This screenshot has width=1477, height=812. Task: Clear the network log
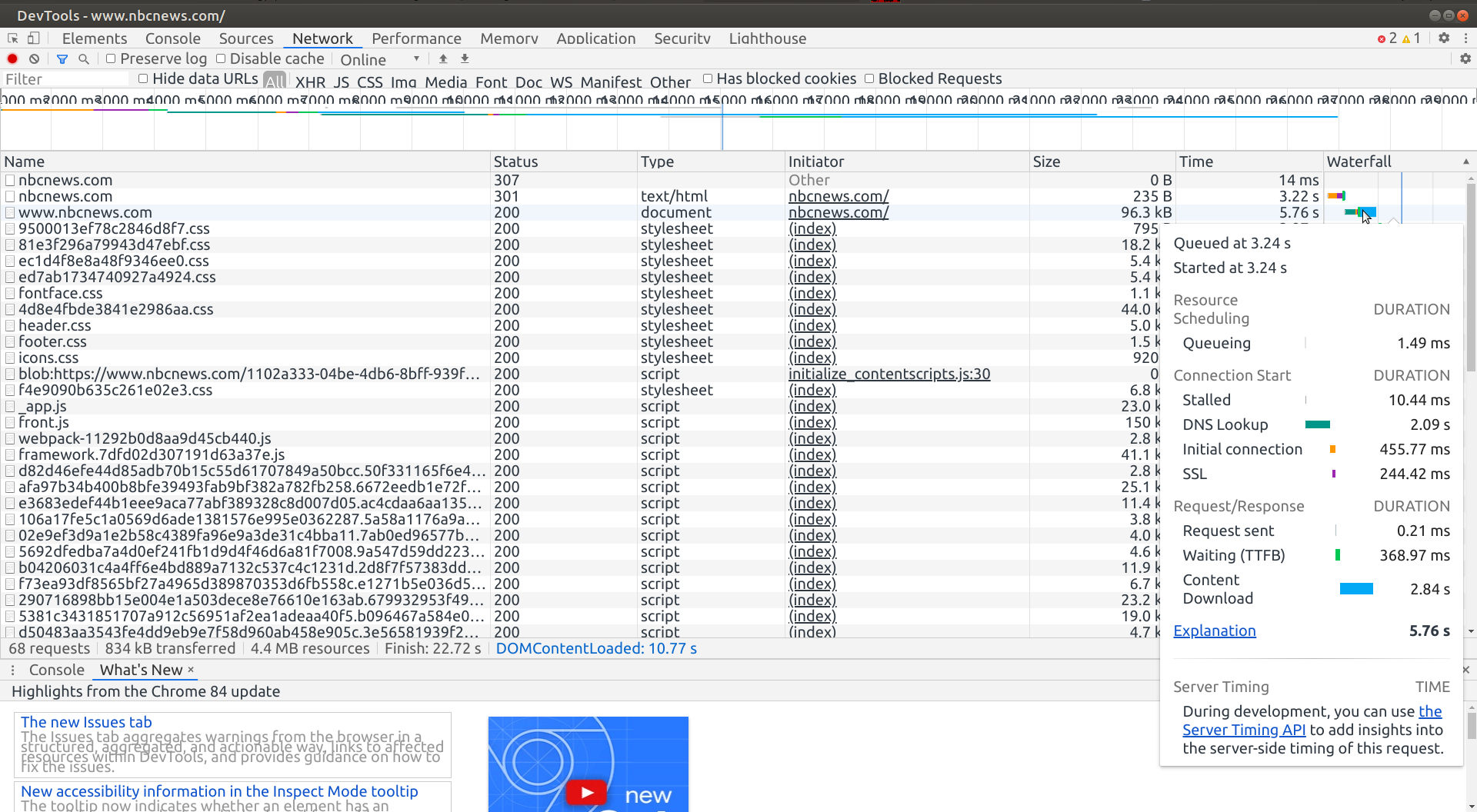[34, 58]
